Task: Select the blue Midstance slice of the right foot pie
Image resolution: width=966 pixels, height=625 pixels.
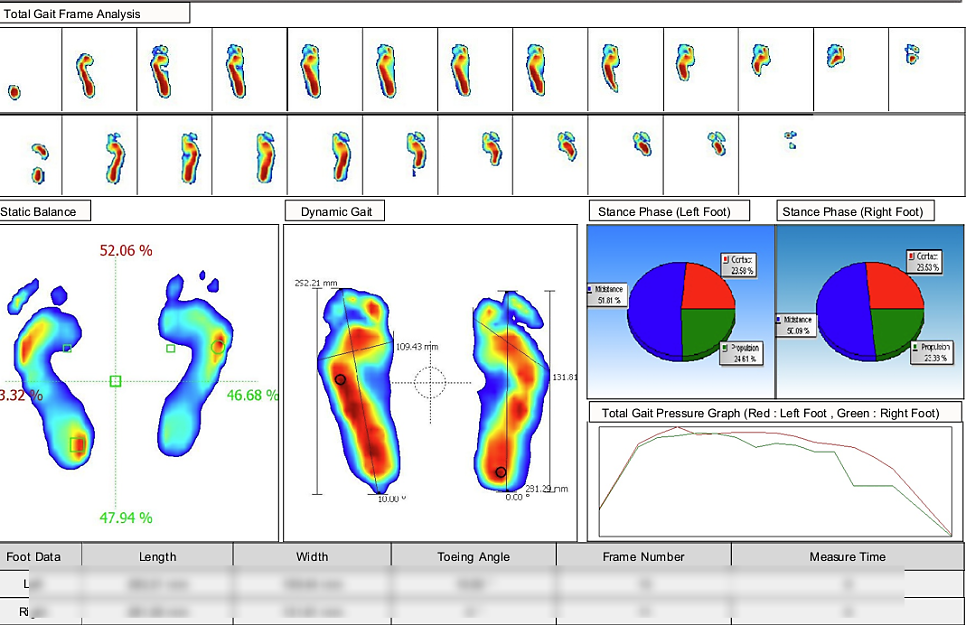Action: click(843, 311)
